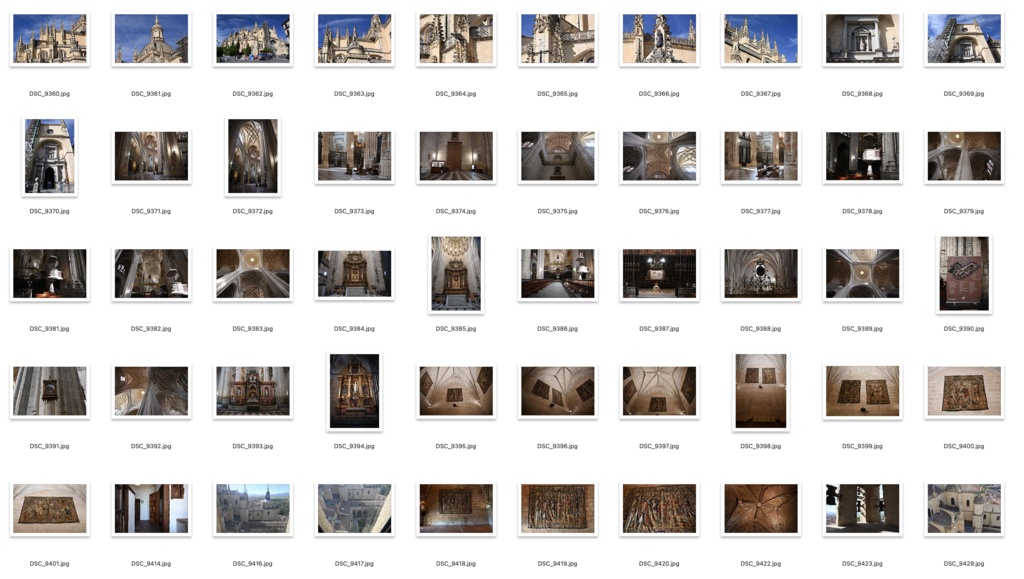Viewport: 1024px width, 579px height.
Task: Select the DSC_9369.jpg thumbnail
Action: [x=964, y=39]
